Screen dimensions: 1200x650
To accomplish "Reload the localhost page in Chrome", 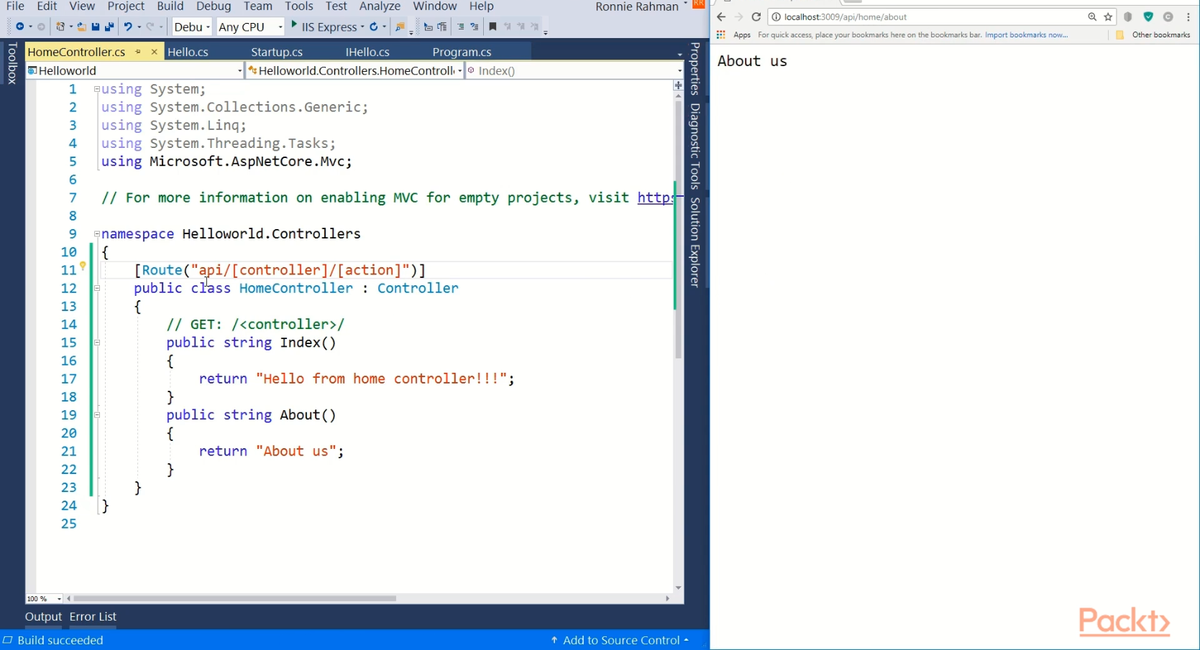I will (x=756, y=17).
